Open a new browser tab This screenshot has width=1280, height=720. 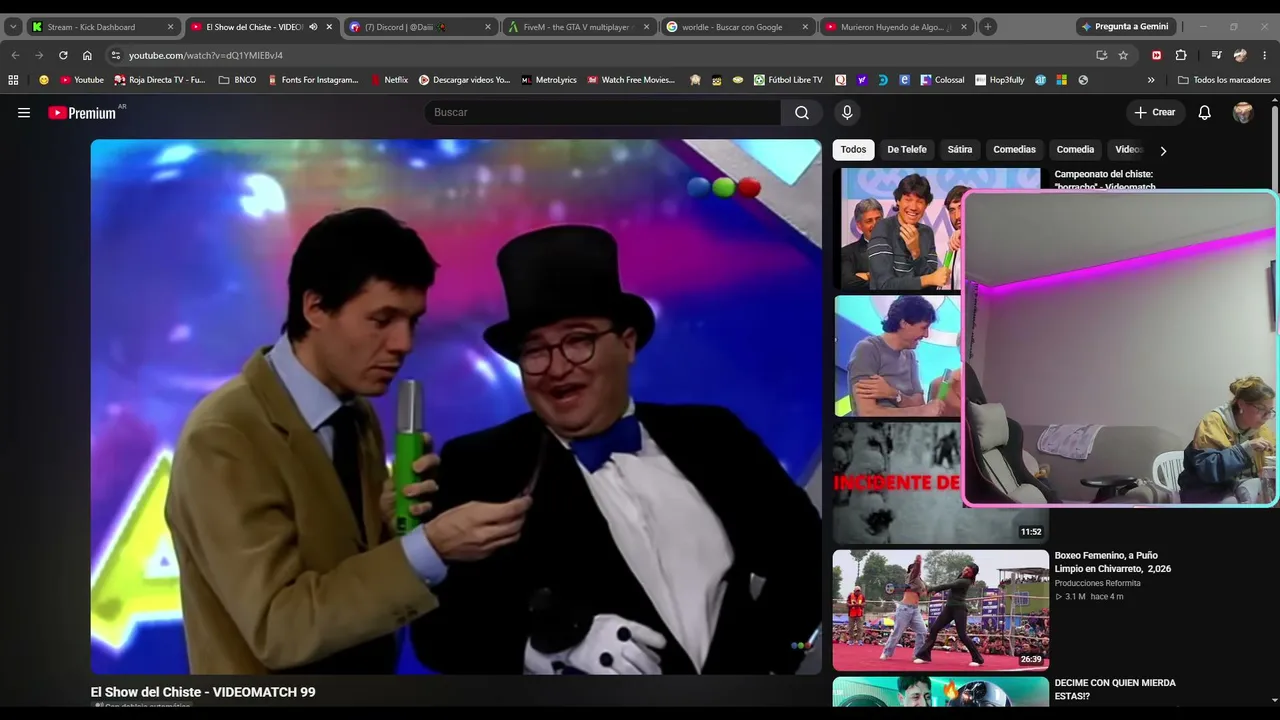[988, 27]
